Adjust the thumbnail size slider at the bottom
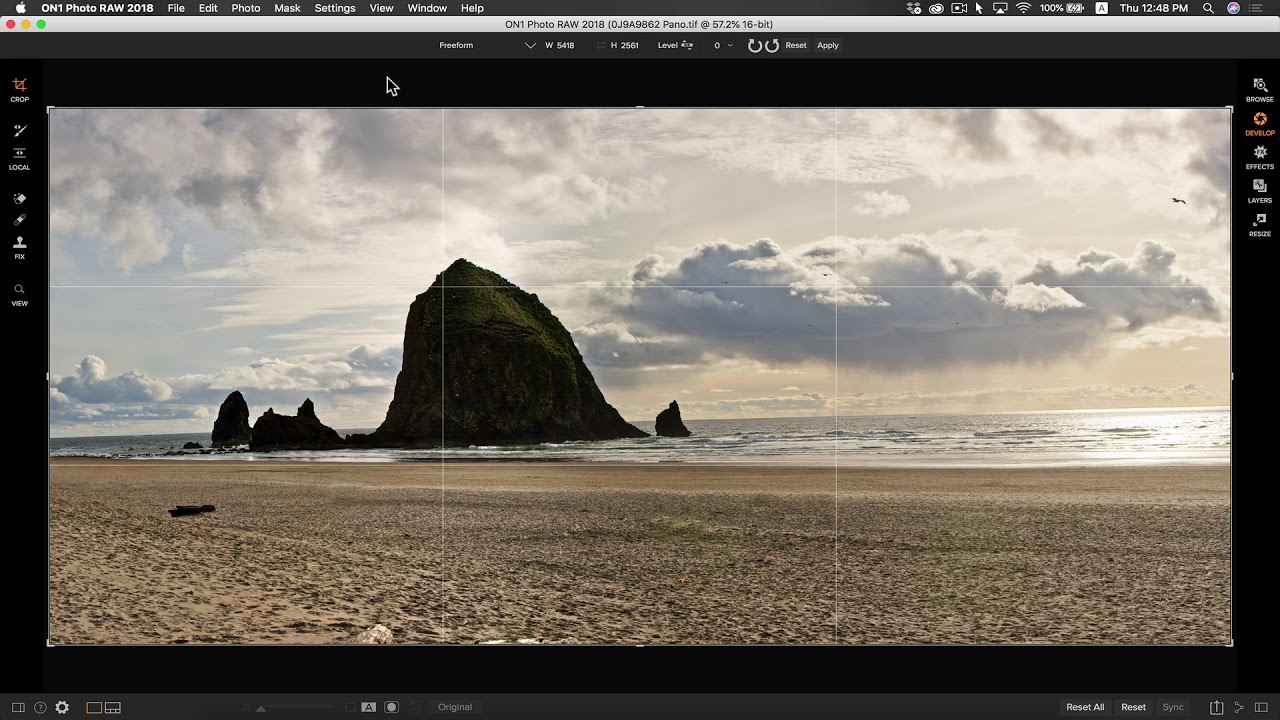1280x720 pixels. click(x=261, y=708)
